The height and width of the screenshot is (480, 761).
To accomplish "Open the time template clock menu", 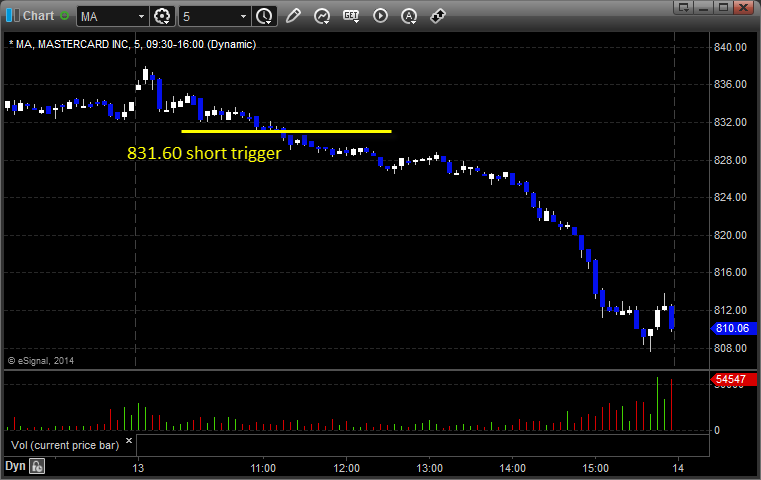I will [x=265, y=17].
